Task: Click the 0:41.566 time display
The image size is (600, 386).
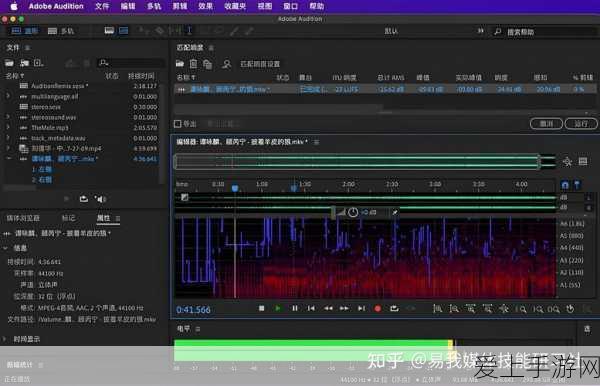Action: pos(193,309)
